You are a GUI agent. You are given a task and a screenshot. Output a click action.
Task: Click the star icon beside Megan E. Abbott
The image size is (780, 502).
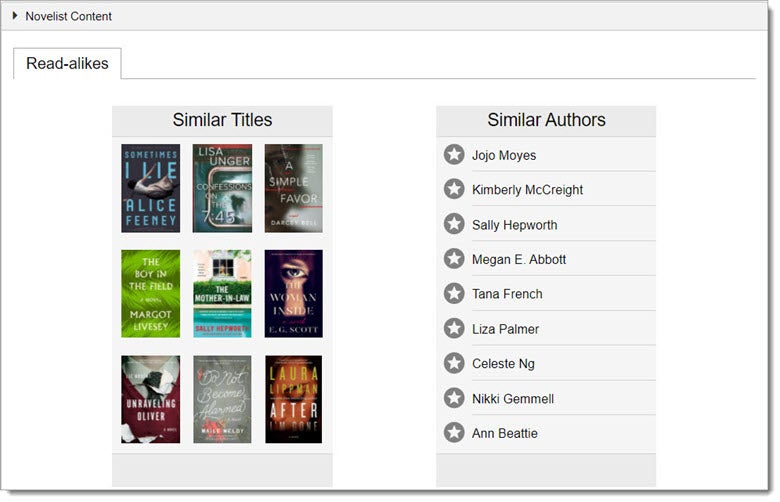pos(454,259)
